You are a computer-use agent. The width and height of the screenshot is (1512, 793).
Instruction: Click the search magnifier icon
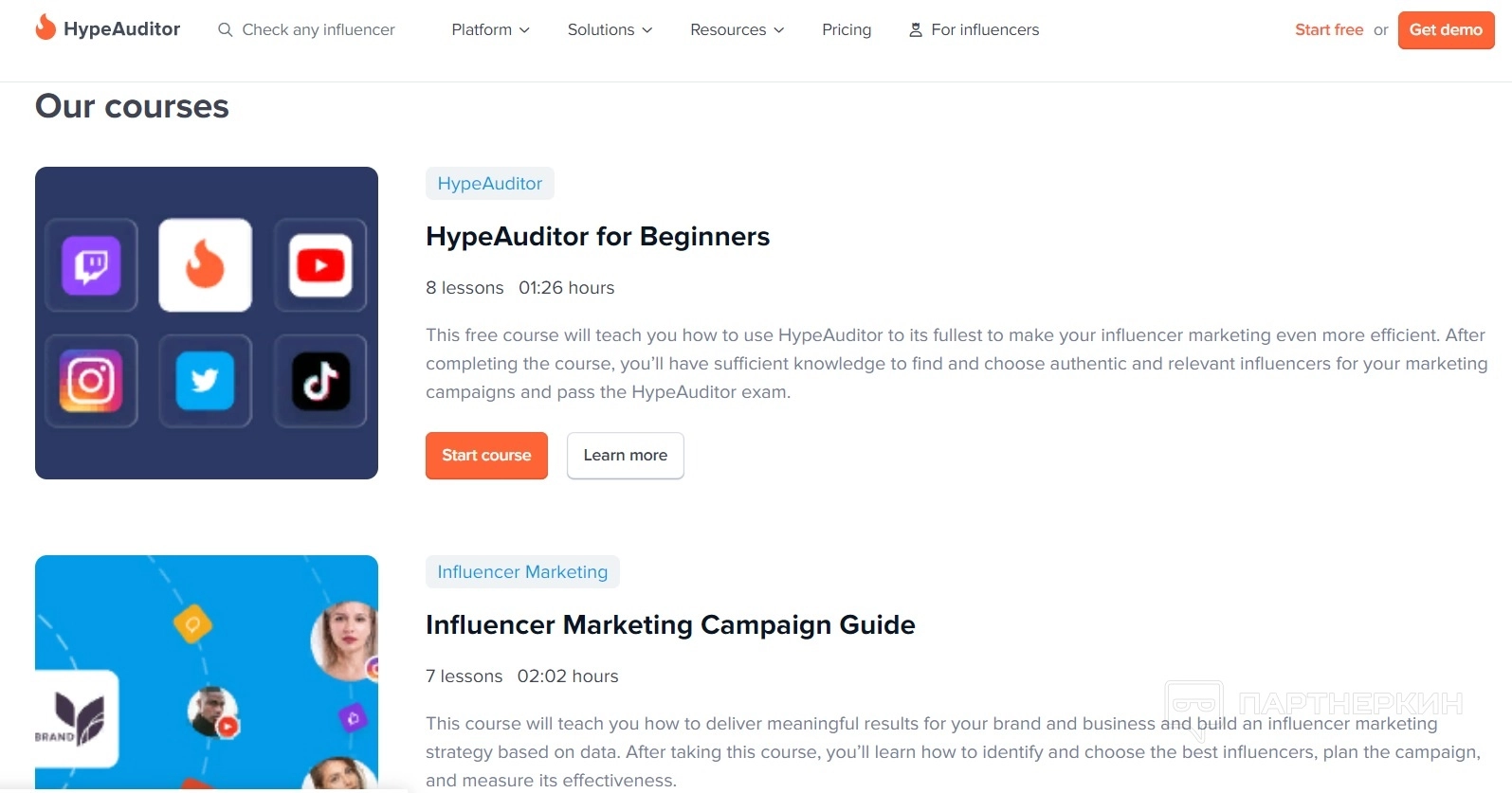pos(225,30)
